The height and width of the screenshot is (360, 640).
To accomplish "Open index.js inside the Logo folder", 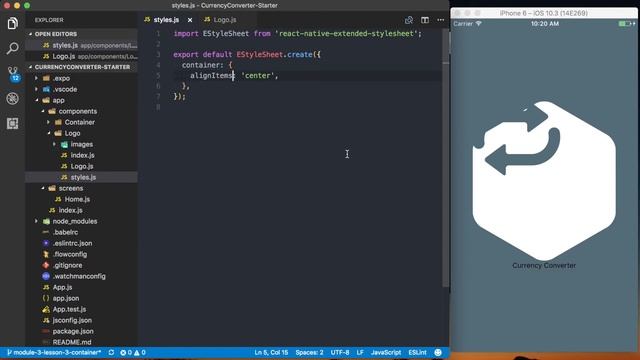I will point(82,155).
